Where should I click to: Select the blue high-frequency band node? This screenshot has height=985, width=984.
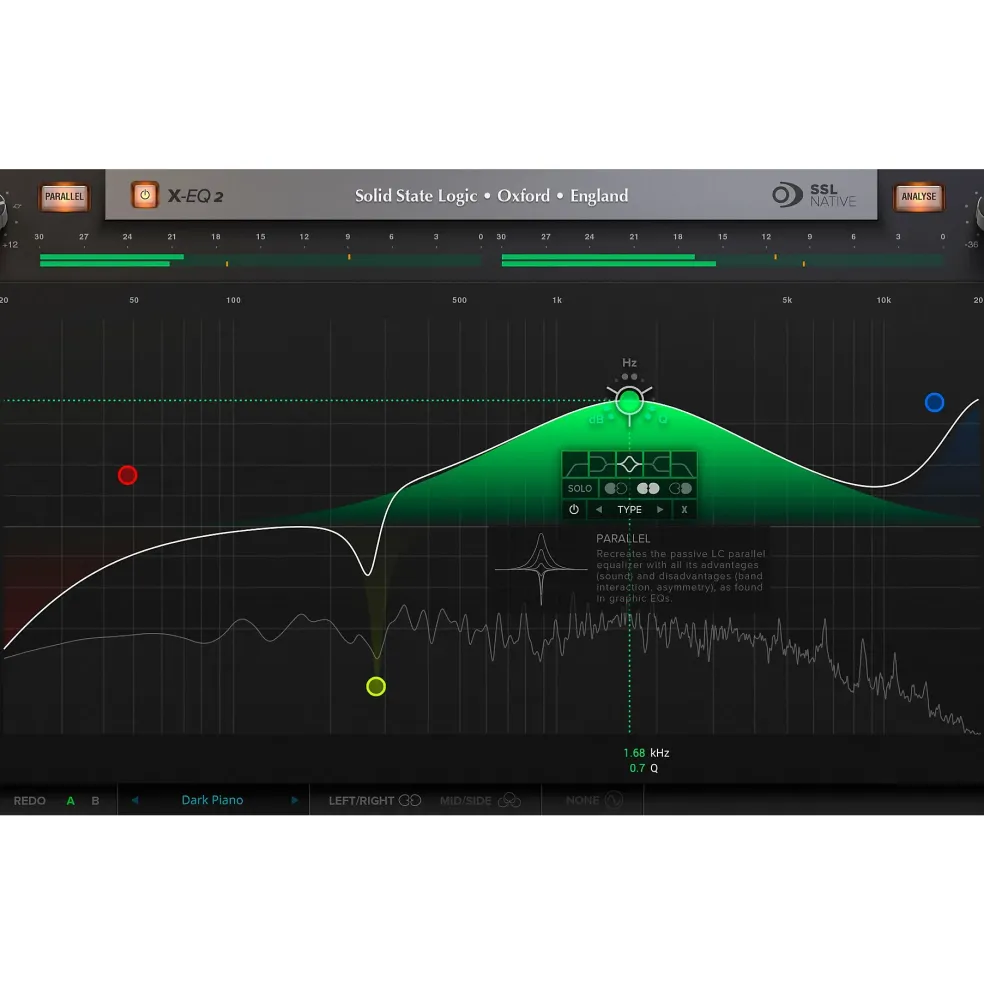tap(934, 402)
